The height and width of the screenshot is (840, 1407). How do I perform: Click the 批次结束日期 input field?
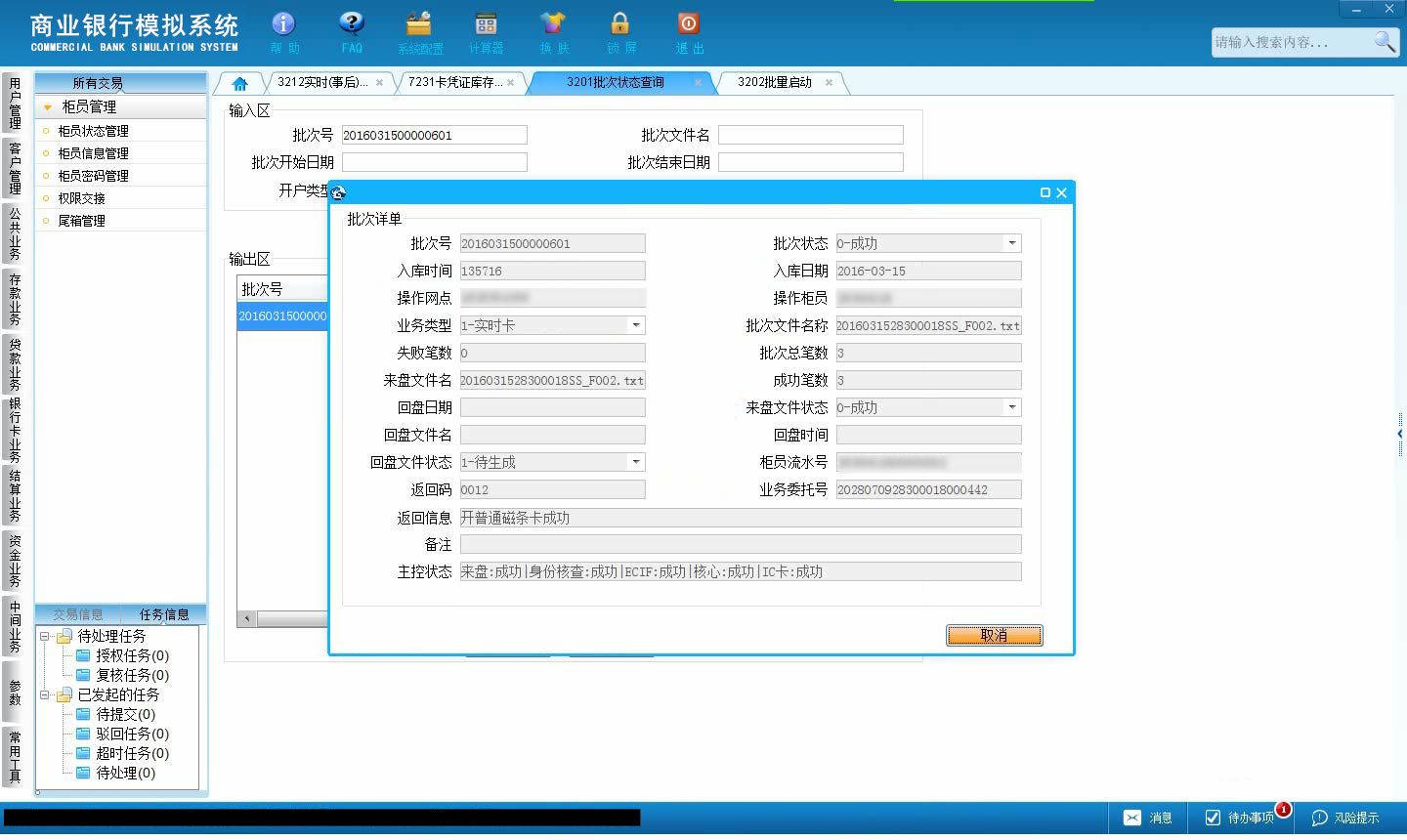point(810,162)
